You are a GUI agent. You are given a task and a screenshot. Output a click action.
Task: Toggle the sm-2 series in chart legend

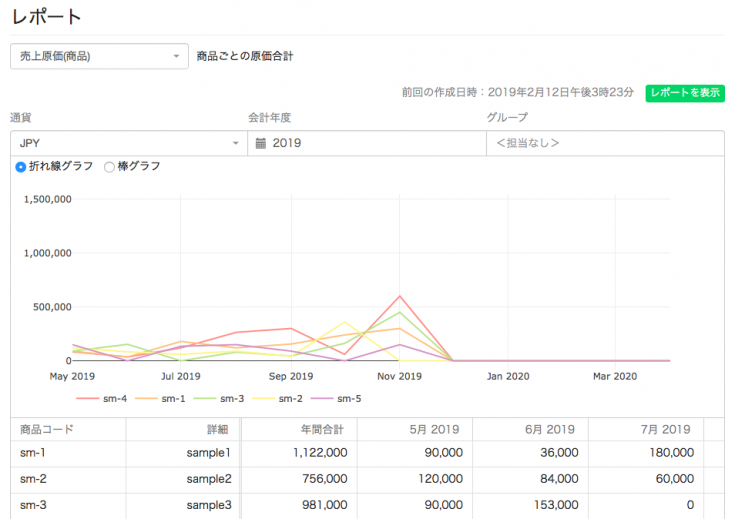pos(278,399)
